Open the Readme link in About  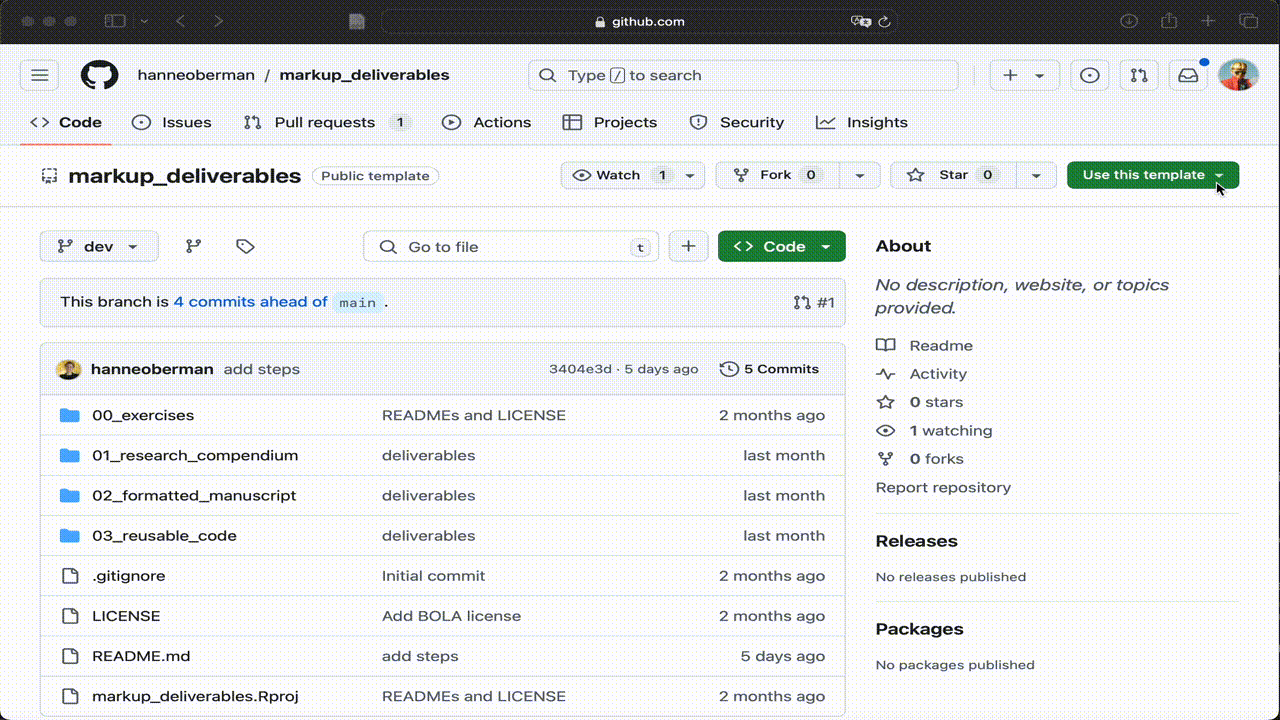point(925,345)
